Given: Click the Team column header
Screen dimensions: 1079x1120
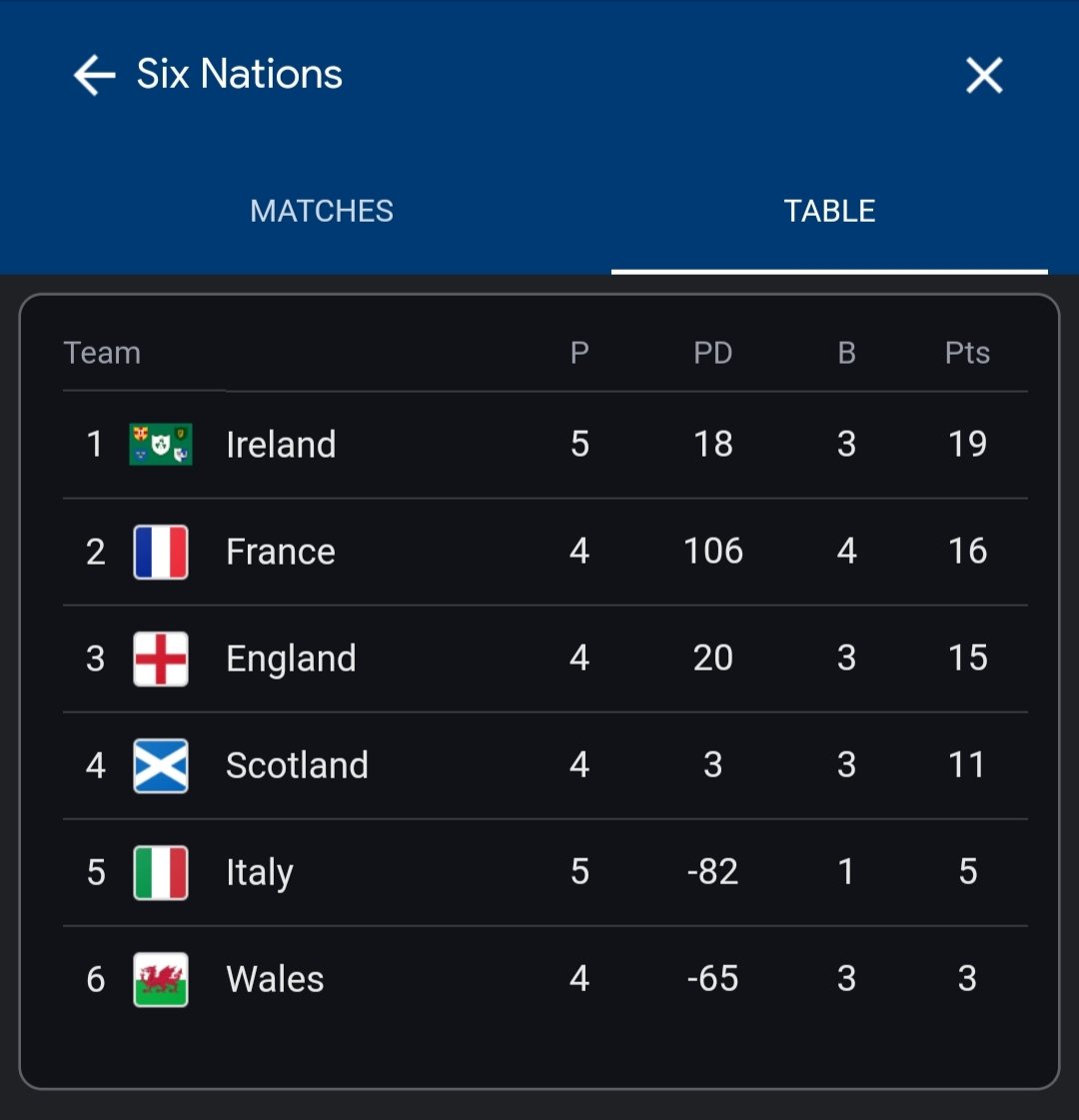Looking at the screenshot, I should [102, 353].
